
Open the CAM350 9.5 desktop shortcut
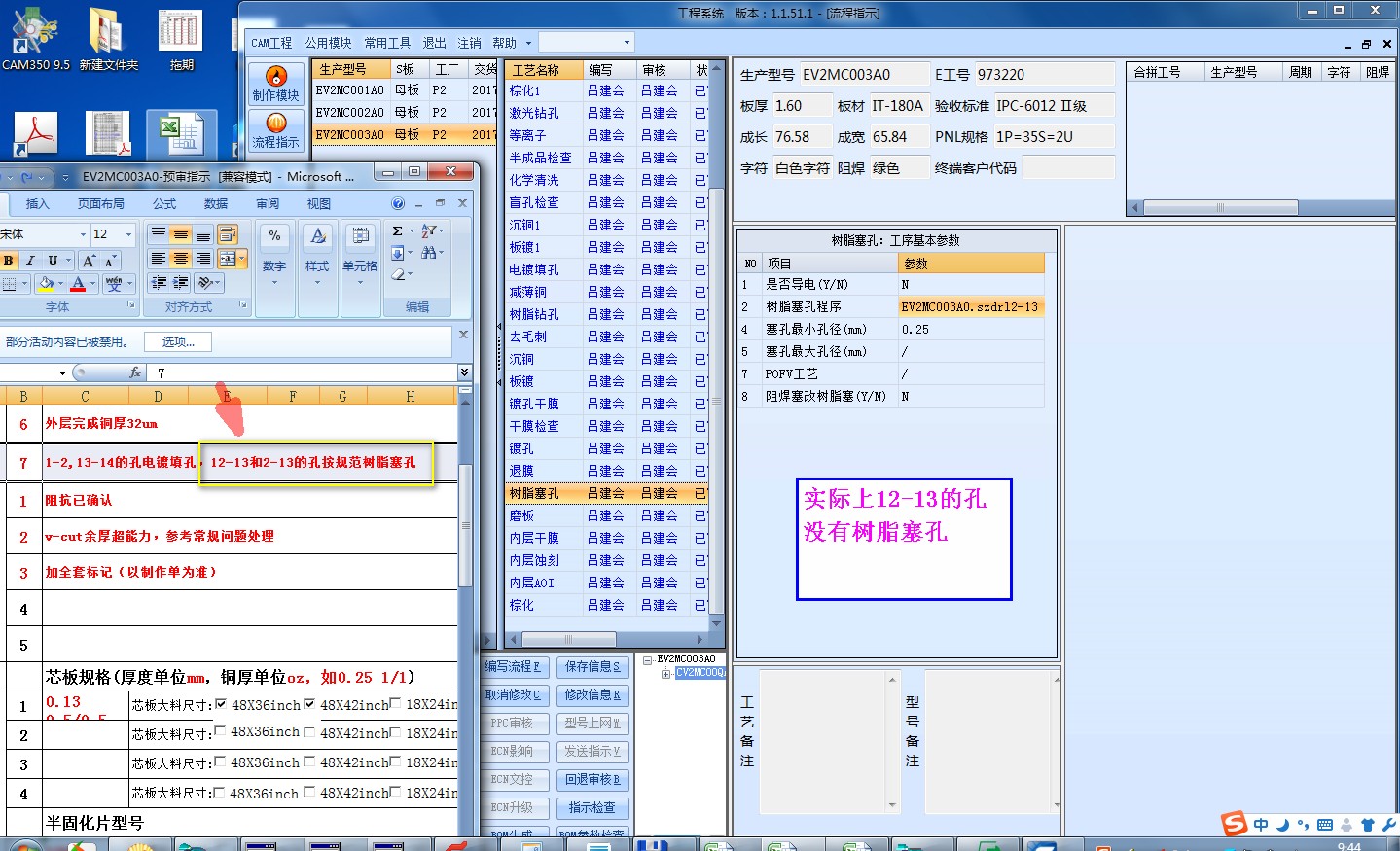36,39
